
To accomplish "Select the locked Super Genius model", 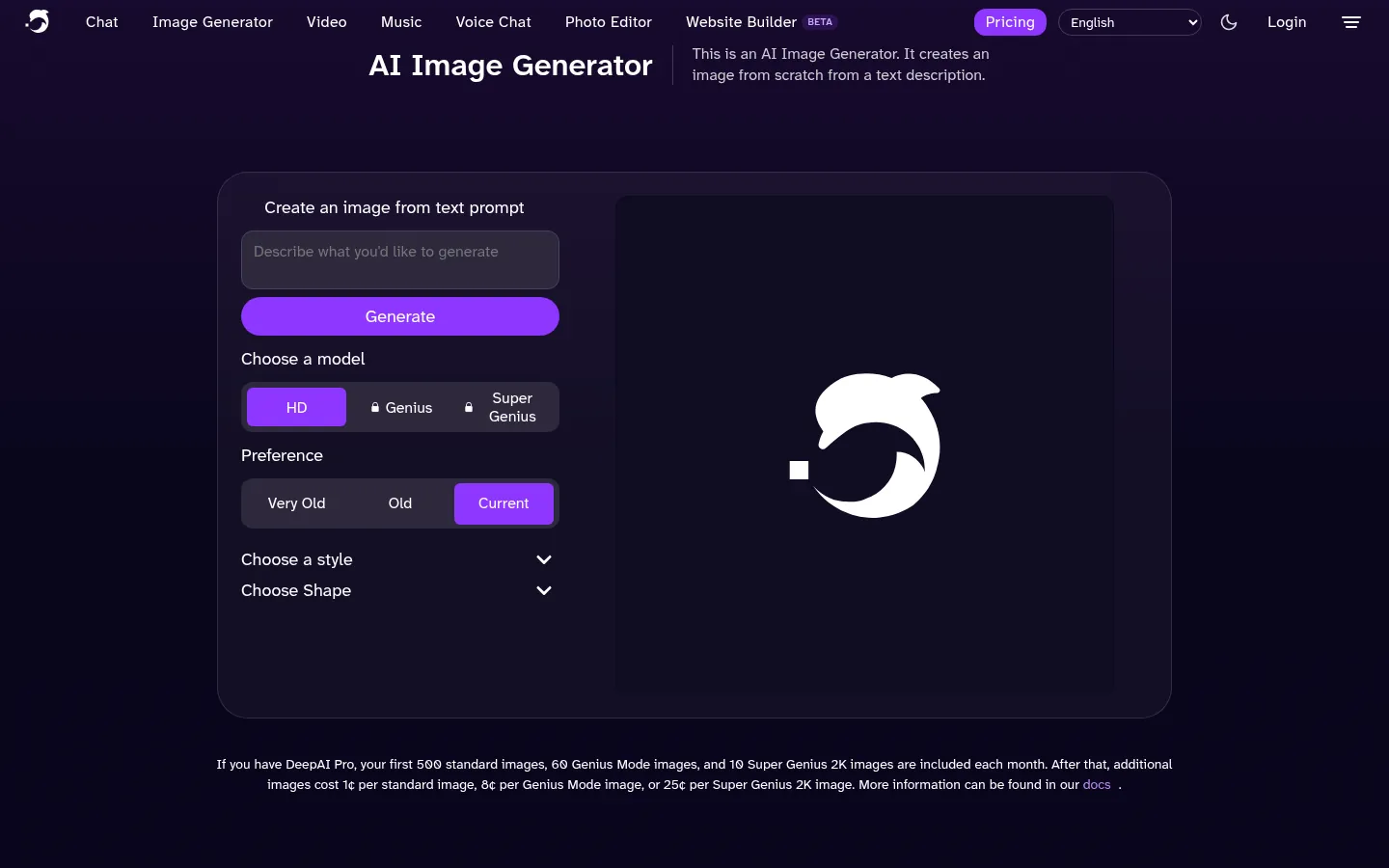I will click(503, 407).
